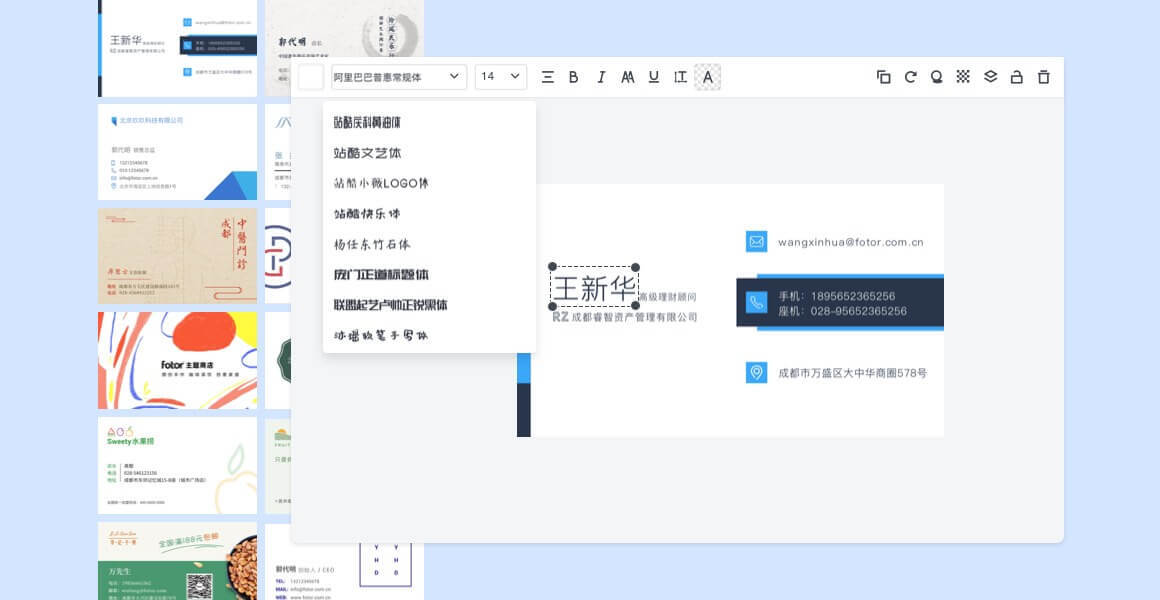The height and width of the screenshot is (600, 1160).
Task: Open the Fotor 主题酒店 template
Action: tap(178, 360)
